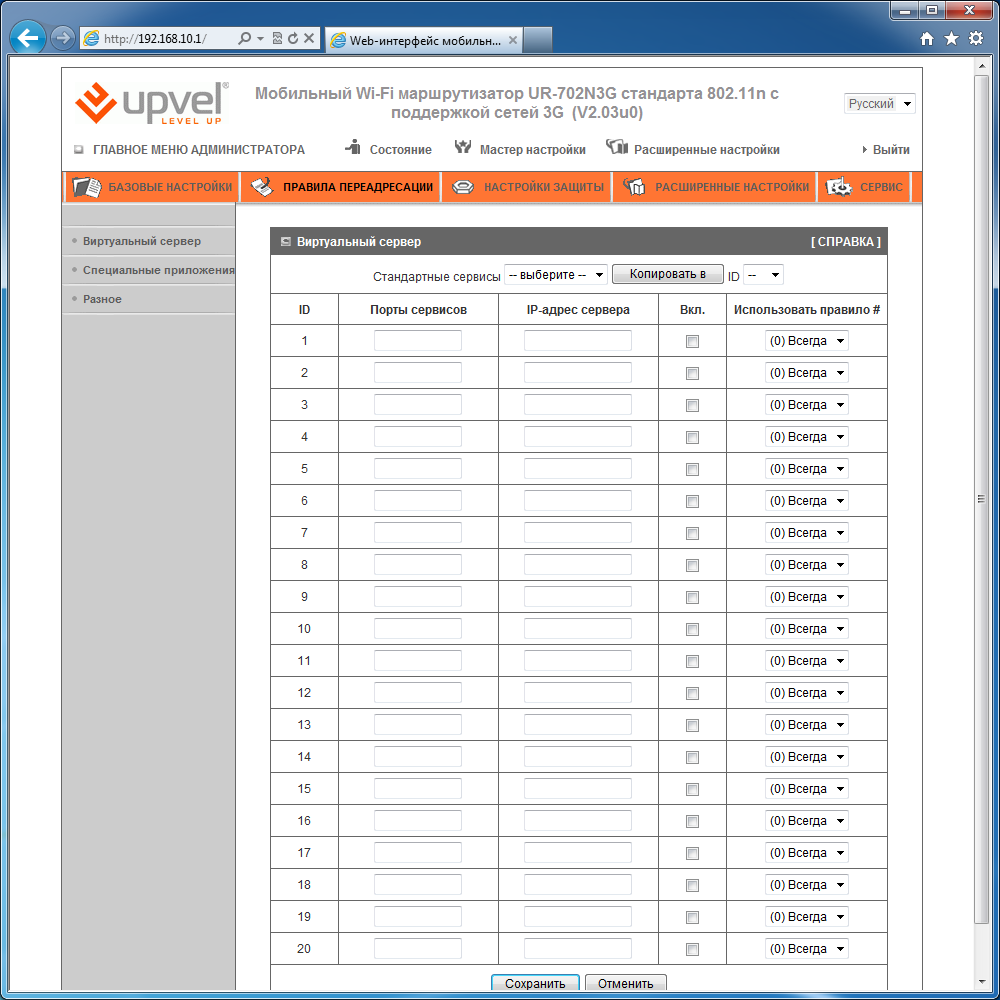This screenshot has height=1000, width=1000.
Task: Click the Сервис gear icon
Action: pyautogui.click(x=839, y=187)
